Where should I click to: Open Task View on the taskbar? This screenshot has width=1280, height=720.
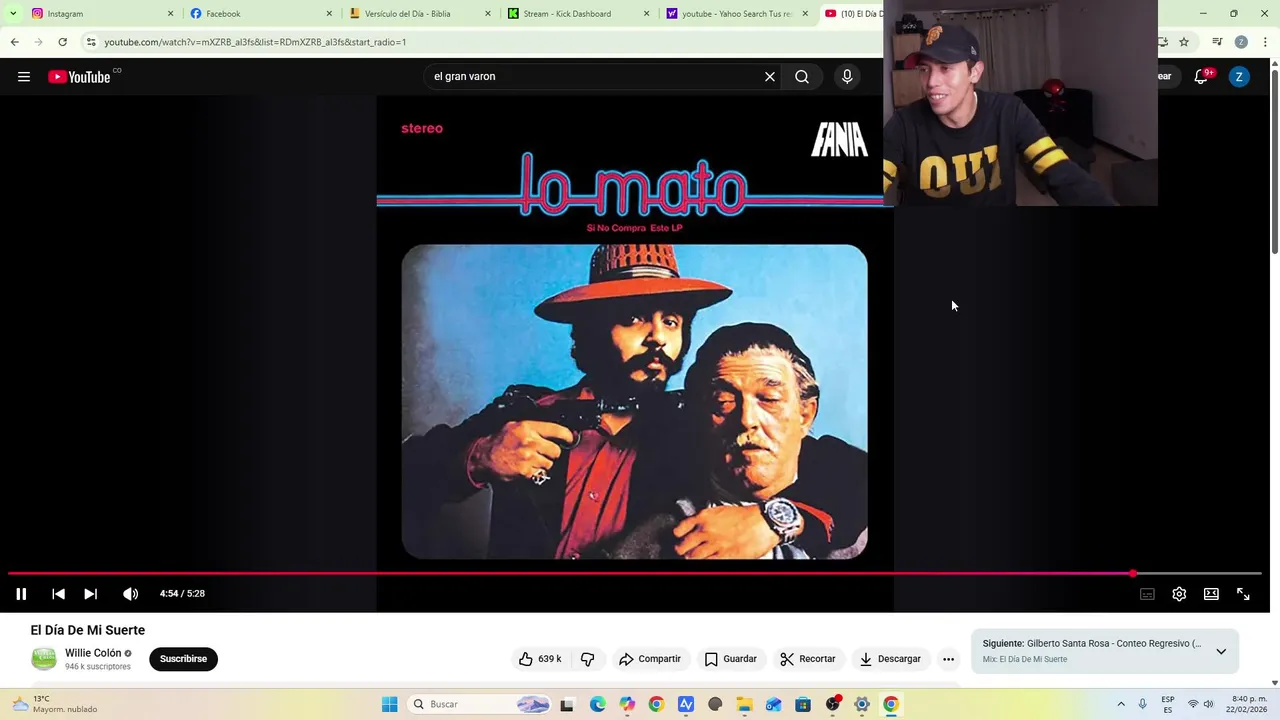pyautogui.click(x=567, y=704)
